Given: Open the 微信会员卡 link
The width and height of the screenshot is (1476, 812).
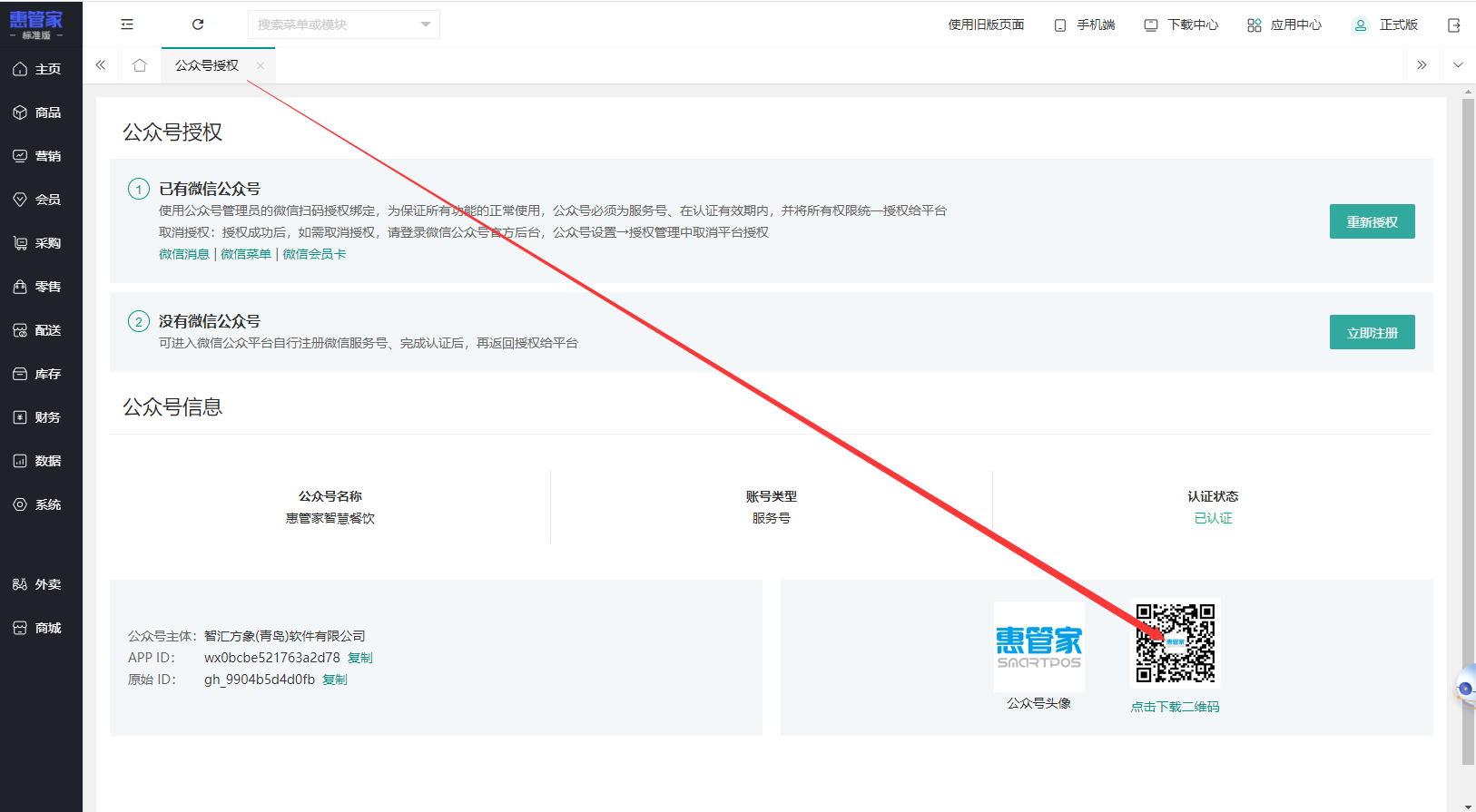Looking at the screenshot, I should click(x=314, y=254).
